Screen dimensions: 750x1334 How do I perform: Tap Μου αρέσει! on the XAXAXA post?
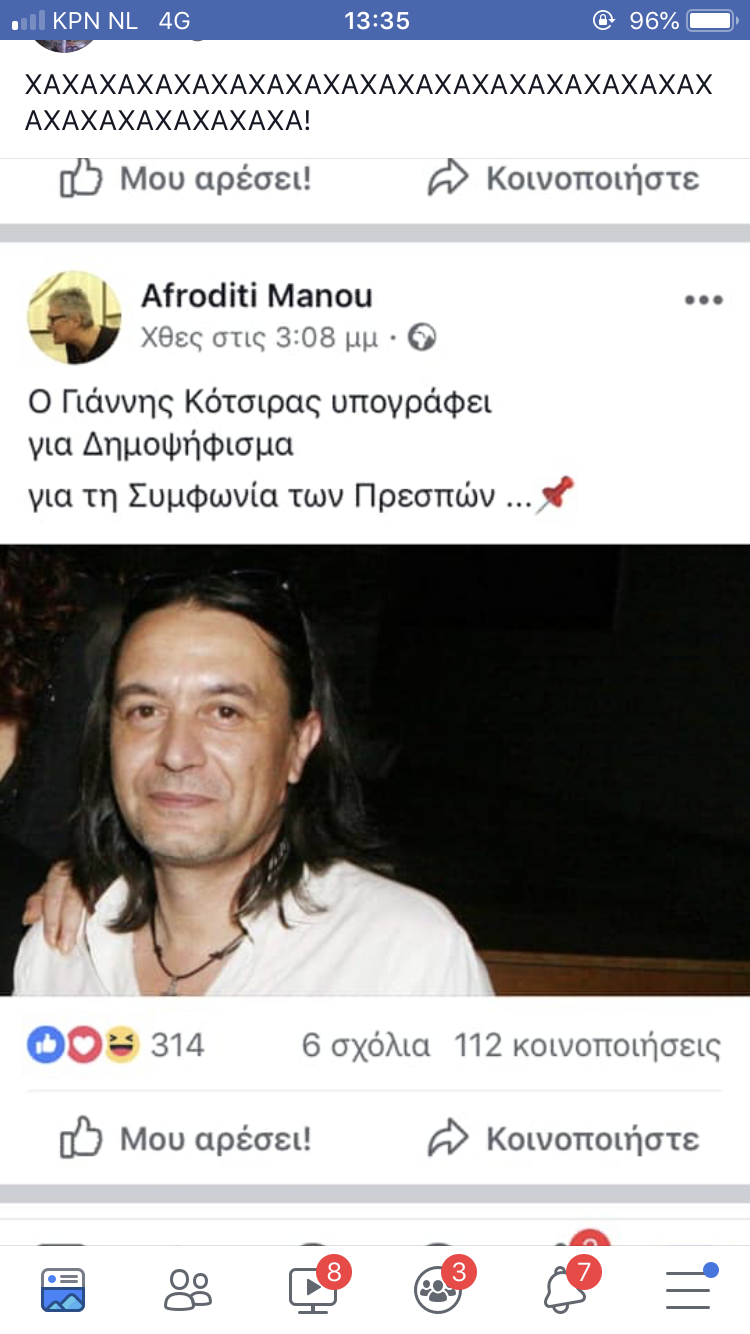pos(185,179)
